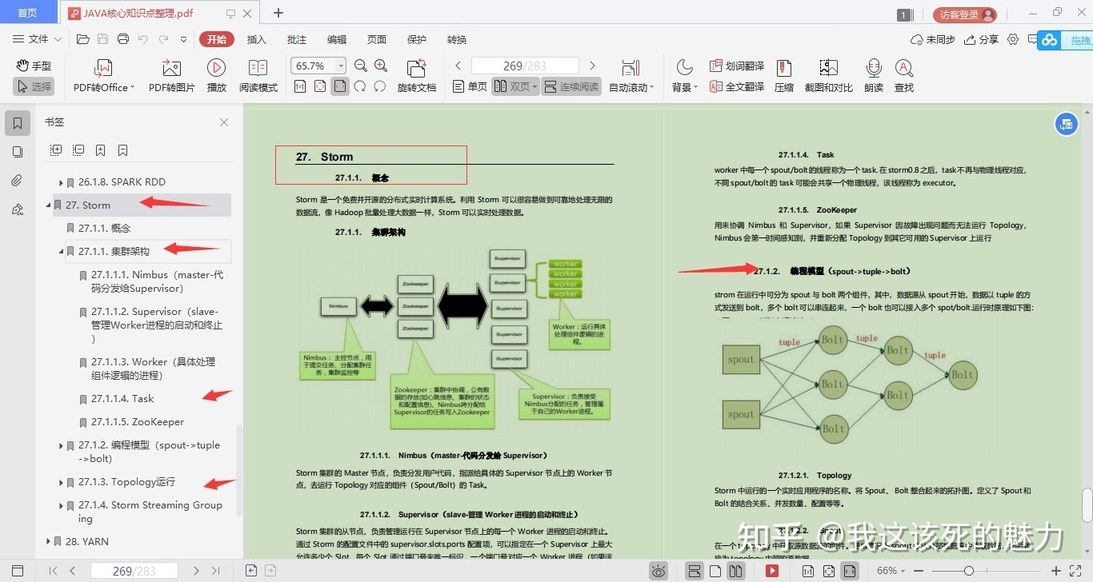Open the 页面 page ribbon tab
This screenshot has width=1093, height=582.
(x=376, y=39)
